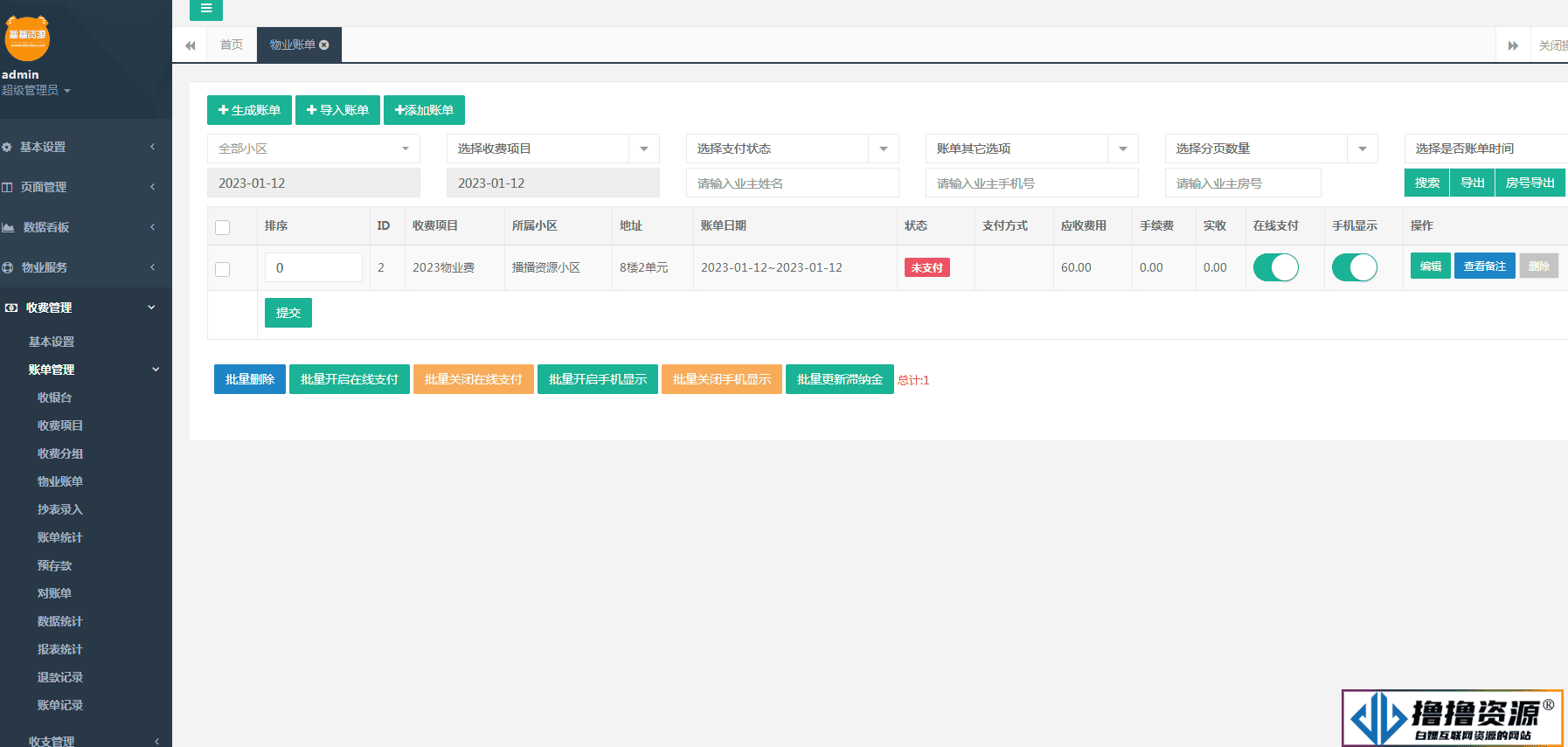Viewport: 1568px width, 747px height.
Task: Click the 页面管理 layout icon in sidebar
Action: [x=7, y=188]
